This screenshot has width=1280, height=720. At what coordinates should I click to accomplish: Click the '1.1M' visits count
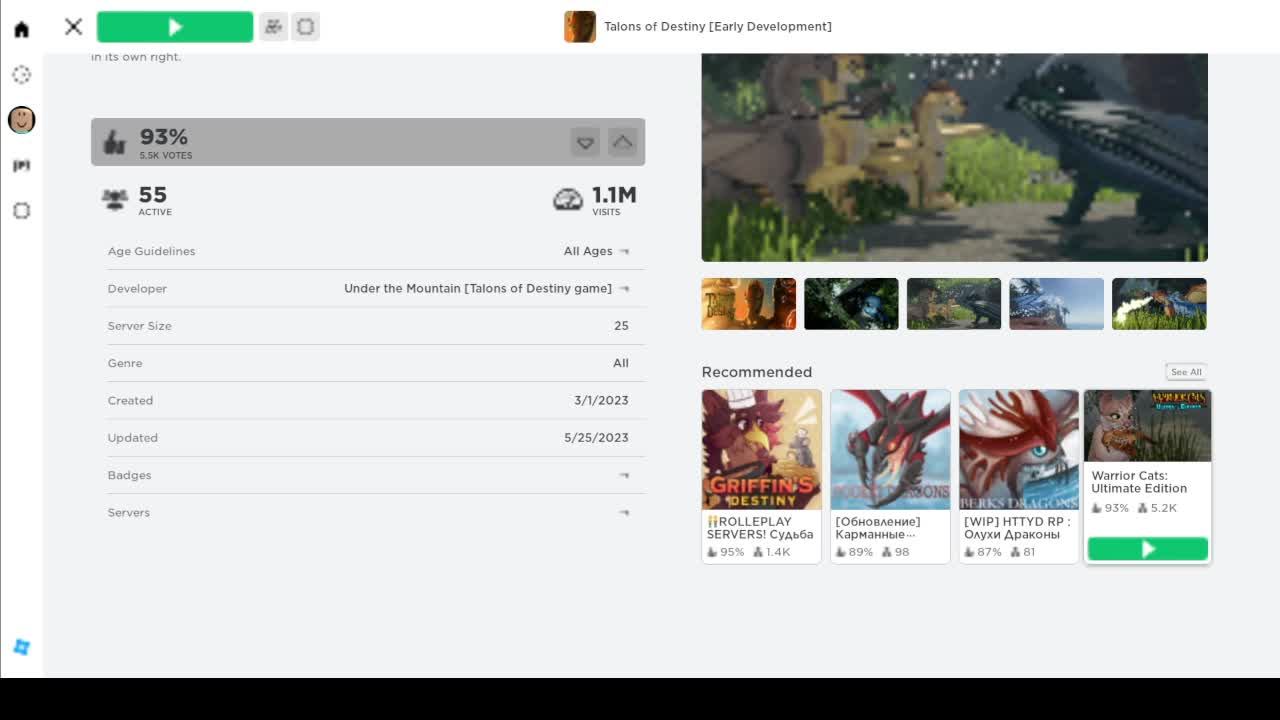[614, 195]
